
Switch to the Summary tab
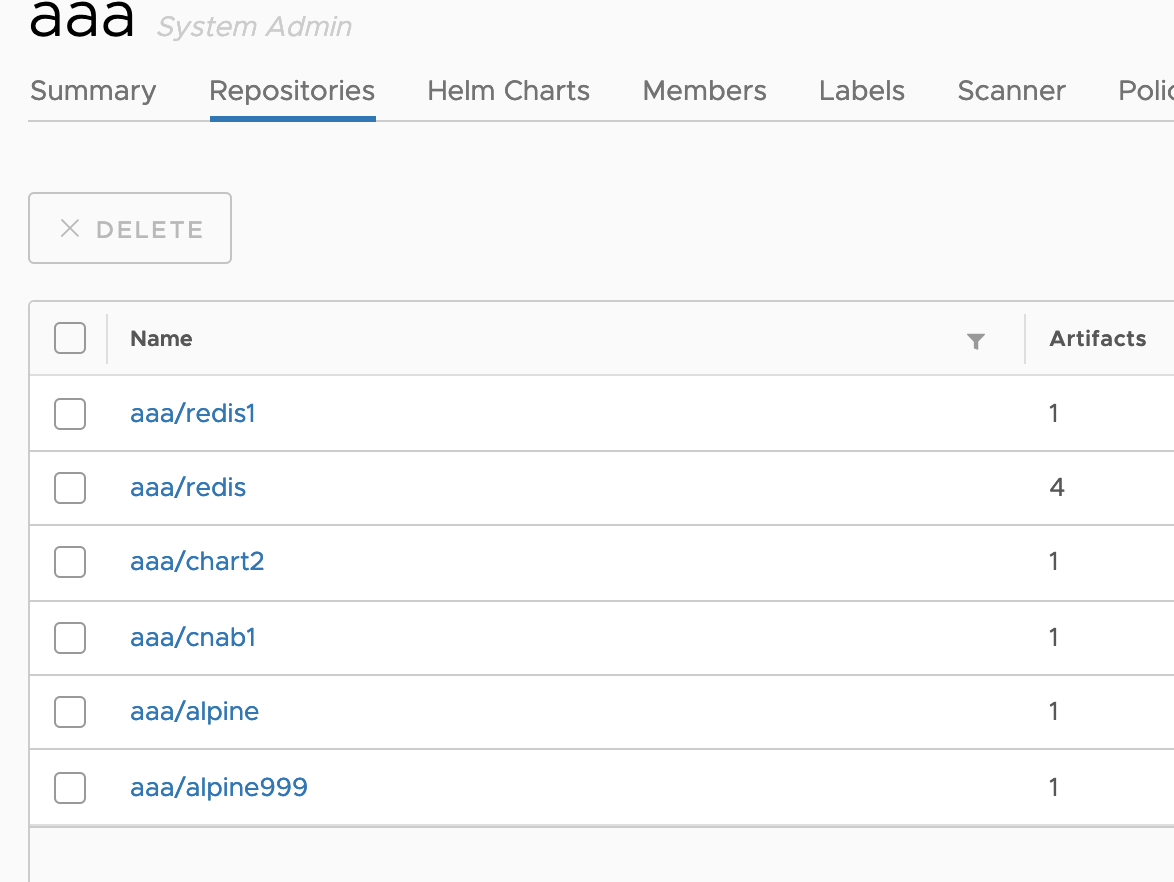[92, 91]
